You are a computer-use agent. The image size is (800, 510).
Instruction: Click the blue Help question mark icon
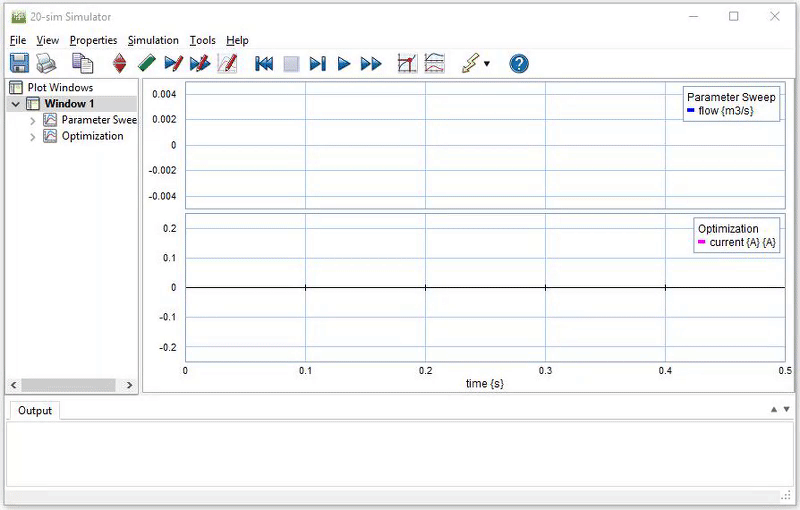click(x=518, y=64)
